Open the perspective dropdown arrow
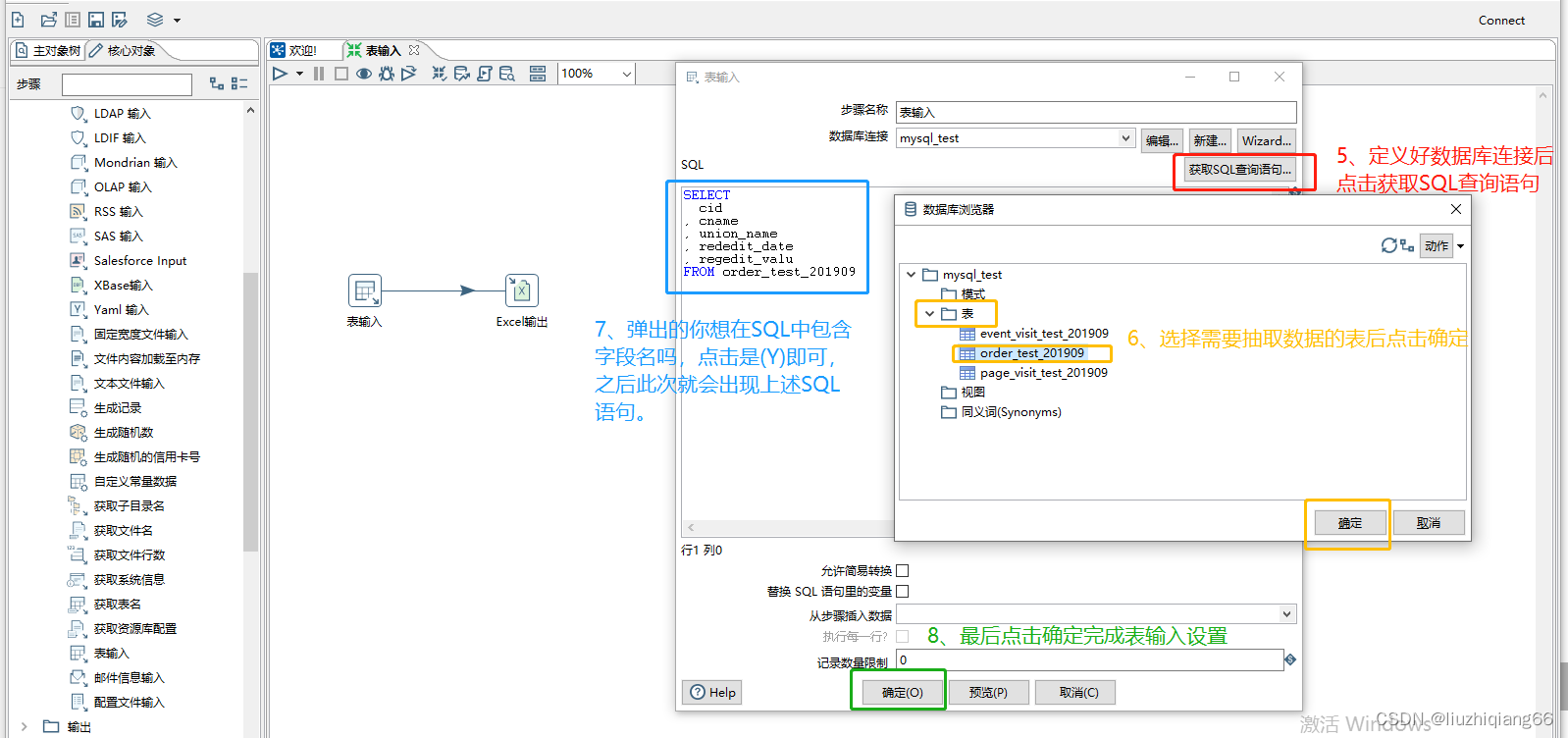Image resolution: width=1568 pixels, height=738 pixels. [x=177, y=21]
